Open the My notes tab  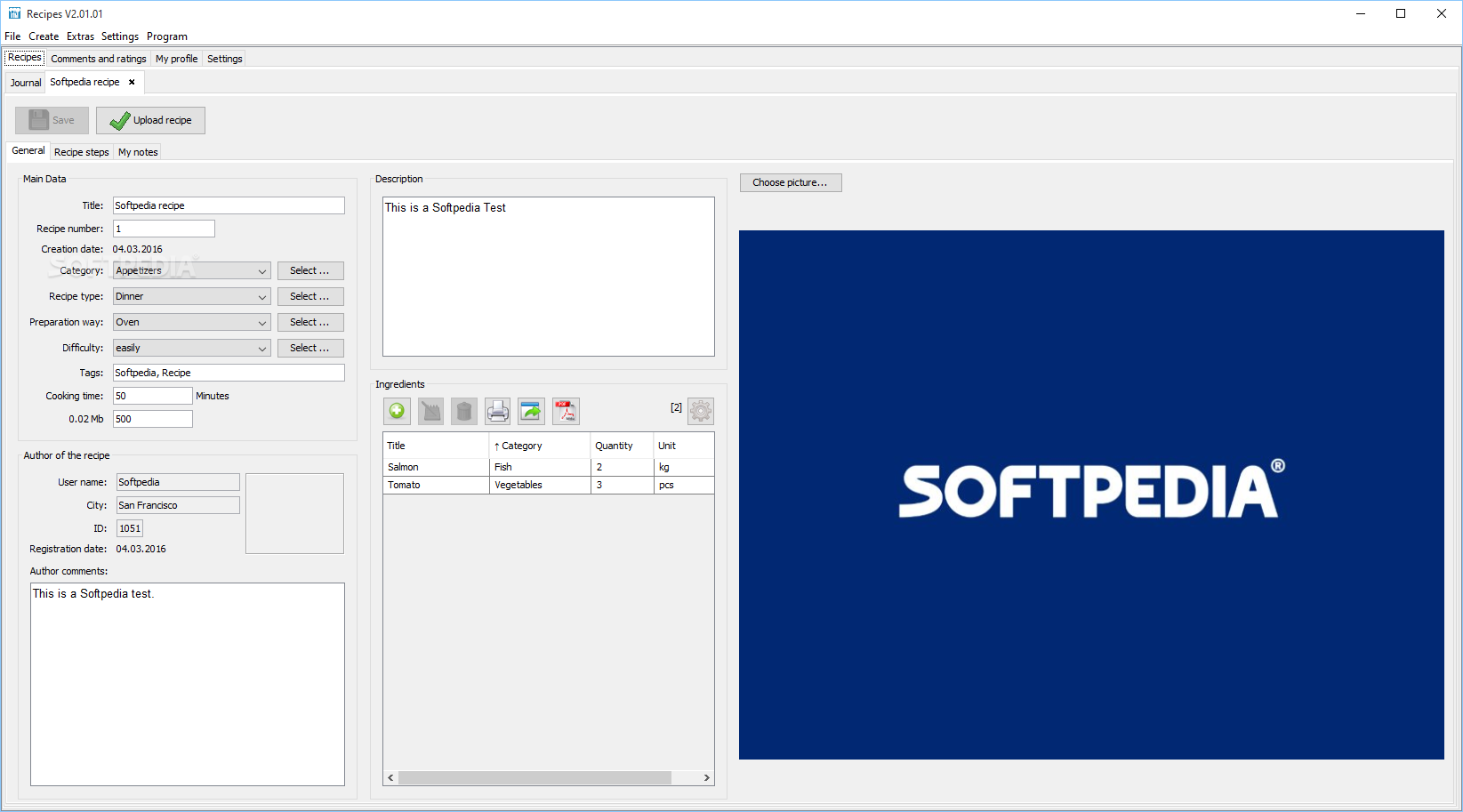[138, 152]
